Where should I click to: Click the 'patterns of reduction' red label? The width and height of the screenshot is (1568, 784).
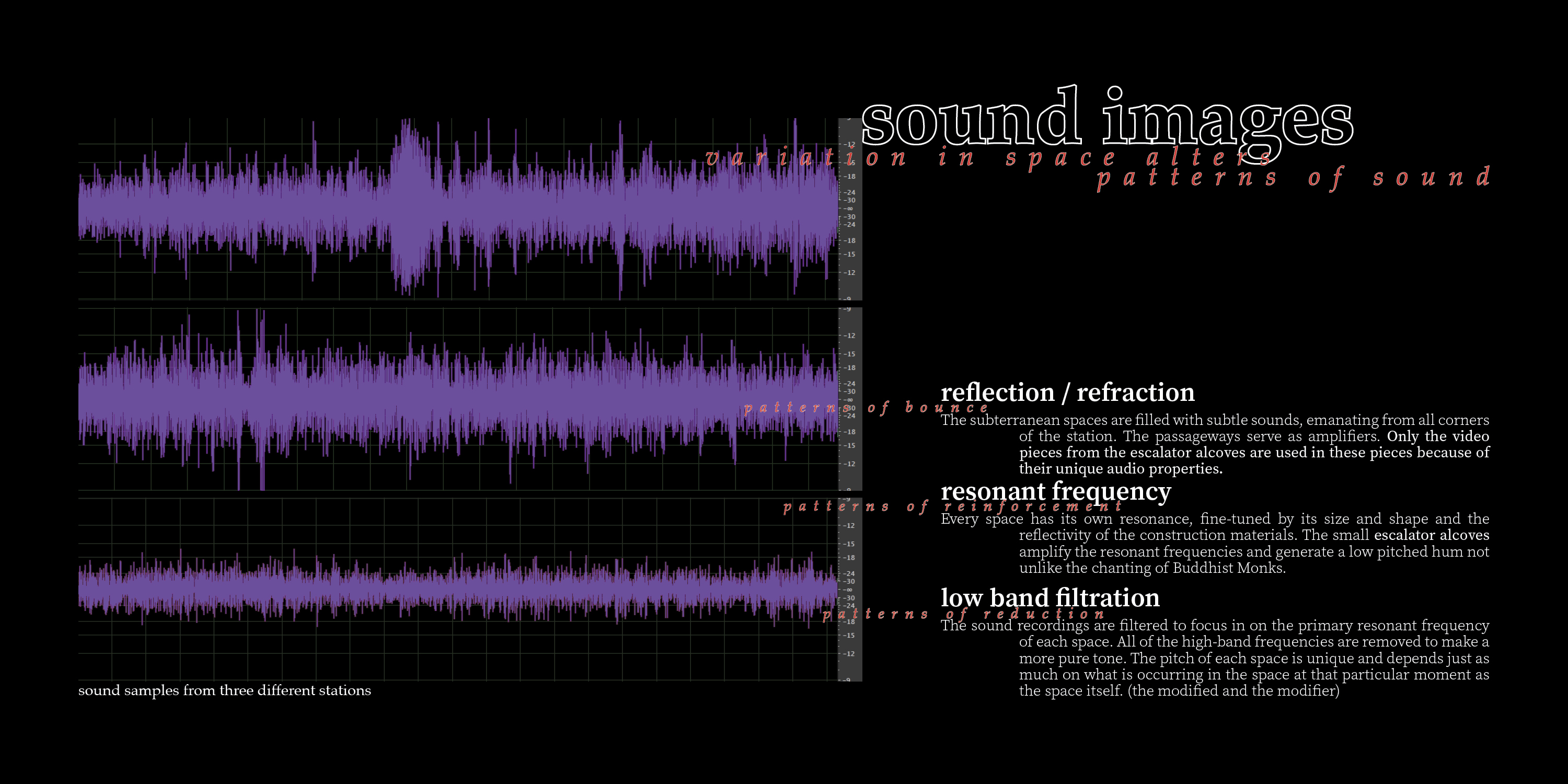[x=963, y=614]
